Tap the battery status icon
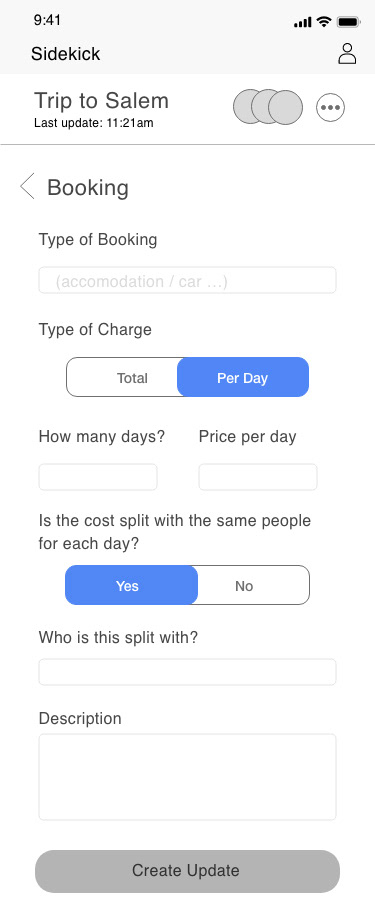The height and width of the screenshot is (922, 375). point(349,22)
